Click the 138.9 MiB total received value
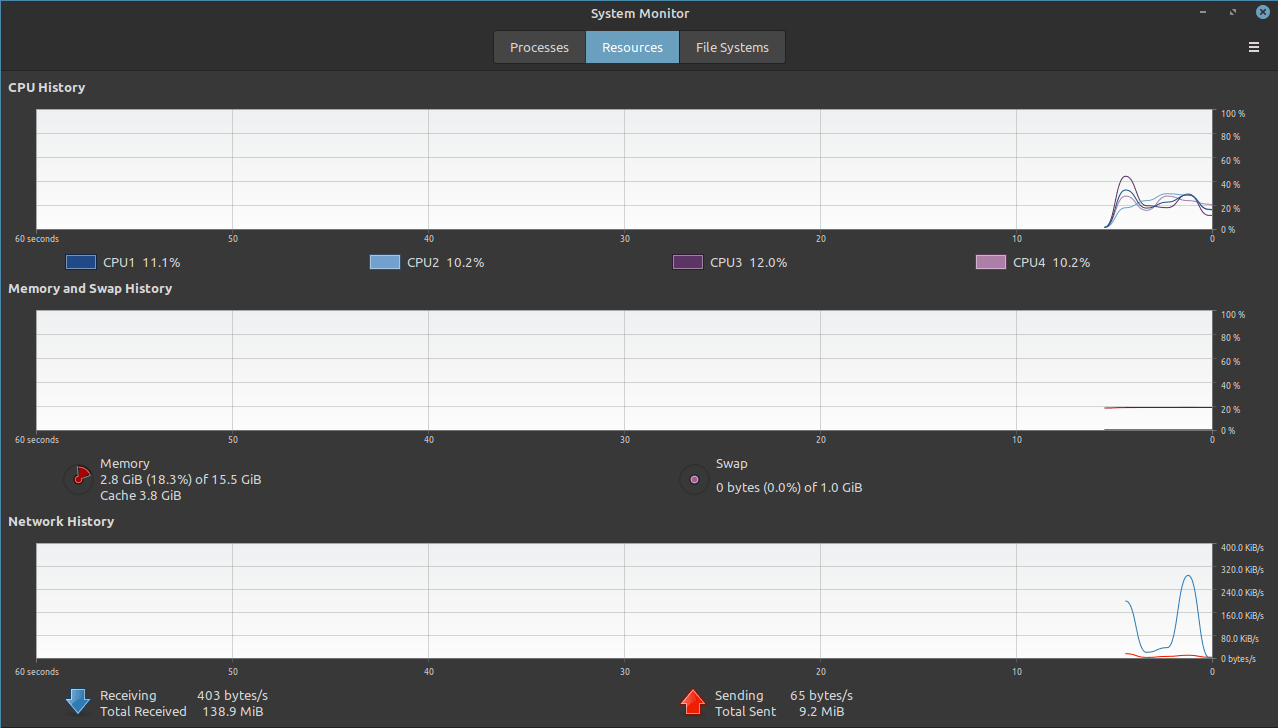 click(x=231, y=711)
